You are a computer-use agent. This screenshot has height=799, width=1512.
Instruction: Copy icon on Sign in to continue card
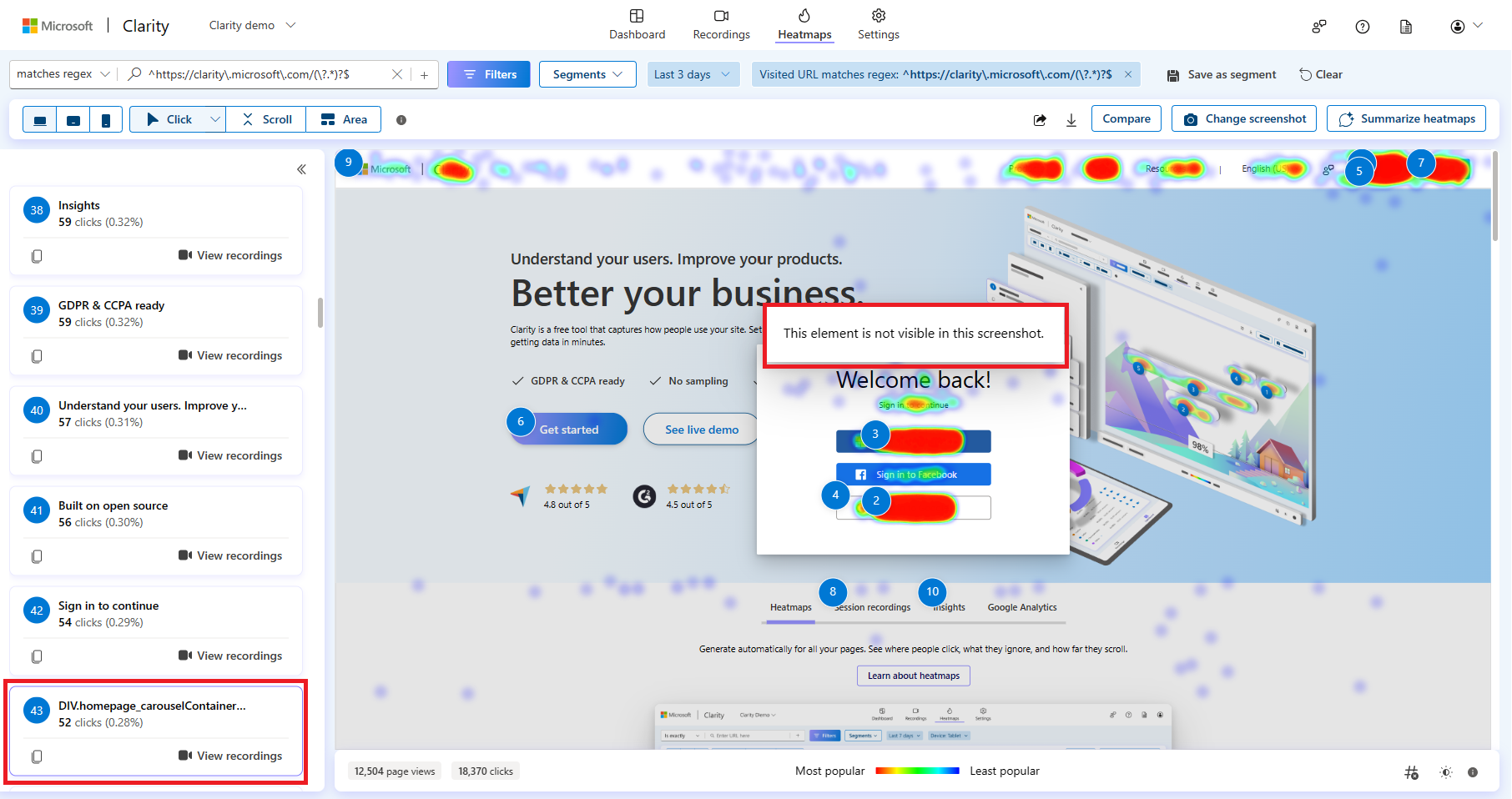(x=37, y=656)
